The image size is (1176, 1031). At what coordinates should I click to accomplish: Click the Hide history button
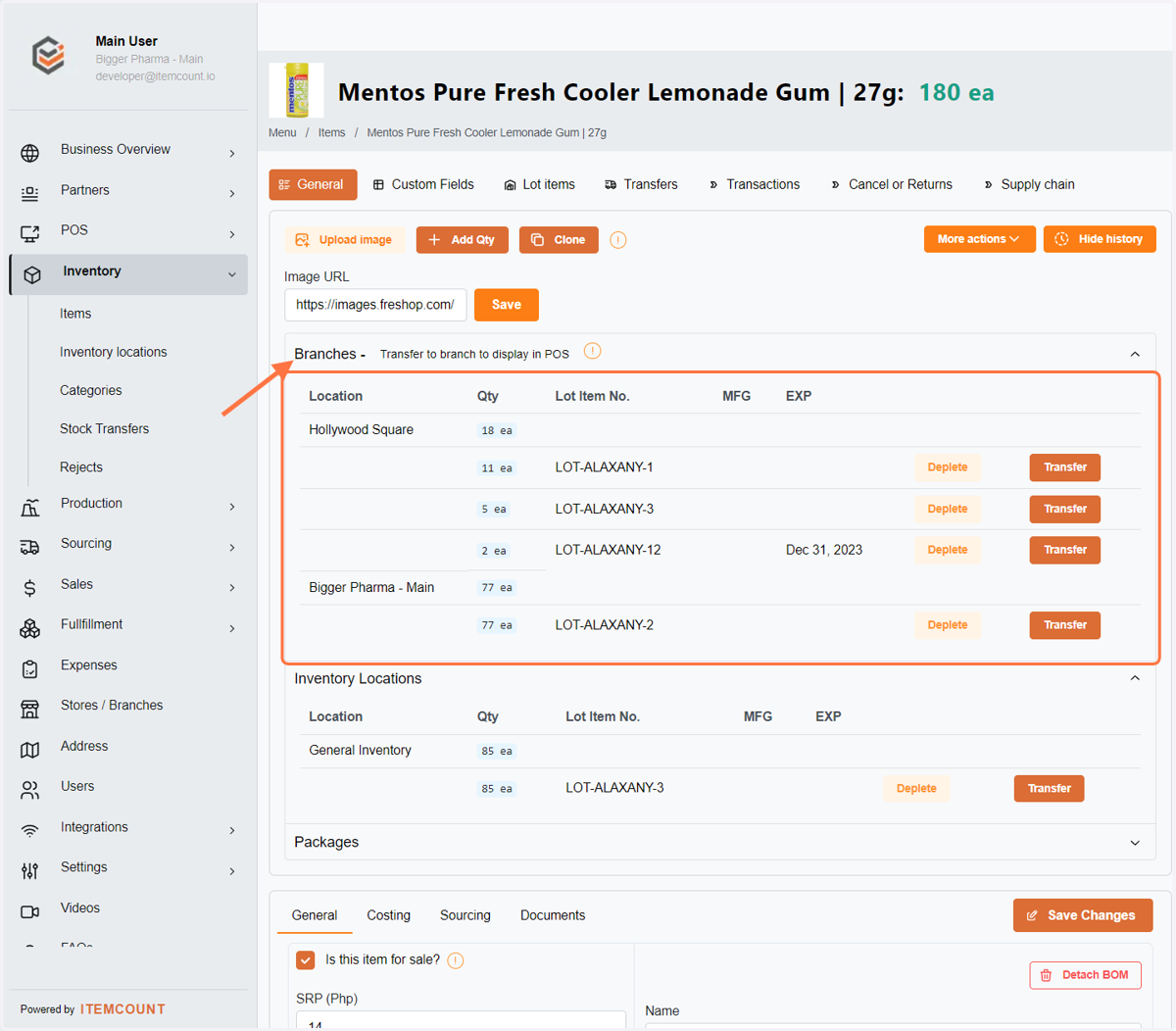pyautogui.click(x=1100, y=239)
